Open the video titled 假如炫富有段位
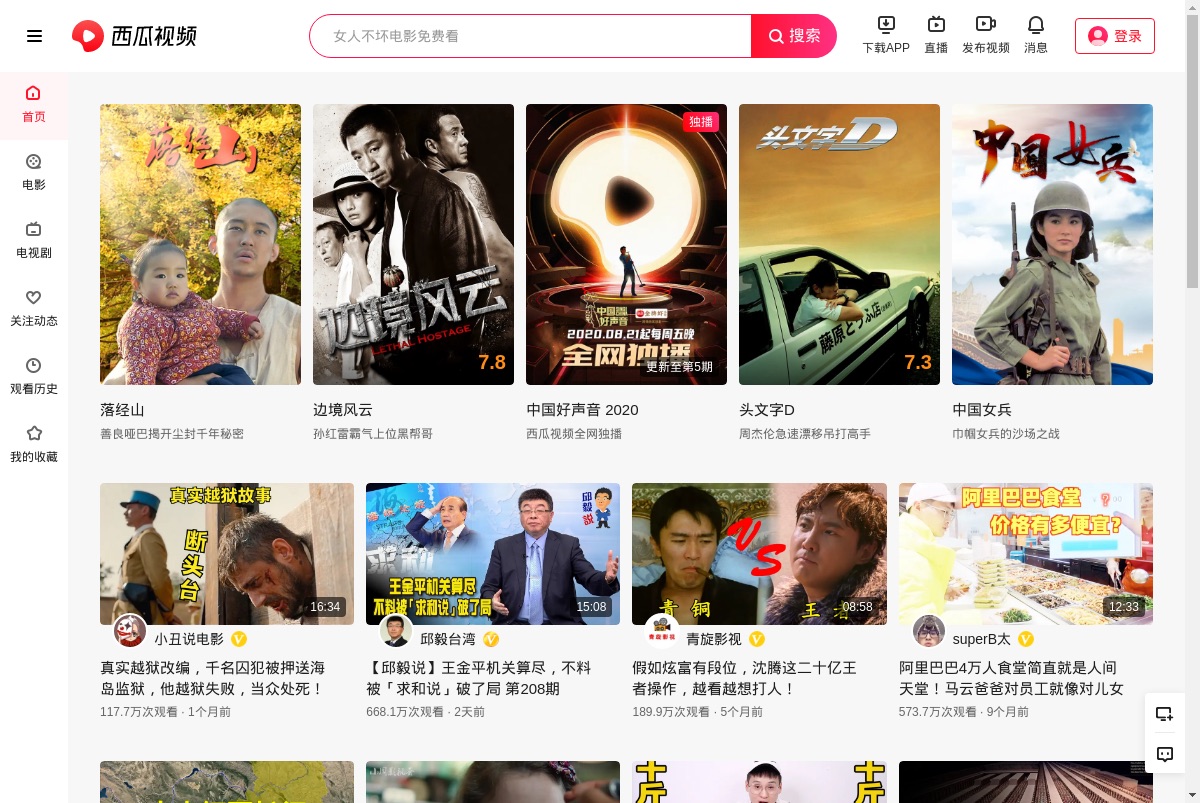Image resolution: width=1200 pixels, height=803 pixels. 745,678
